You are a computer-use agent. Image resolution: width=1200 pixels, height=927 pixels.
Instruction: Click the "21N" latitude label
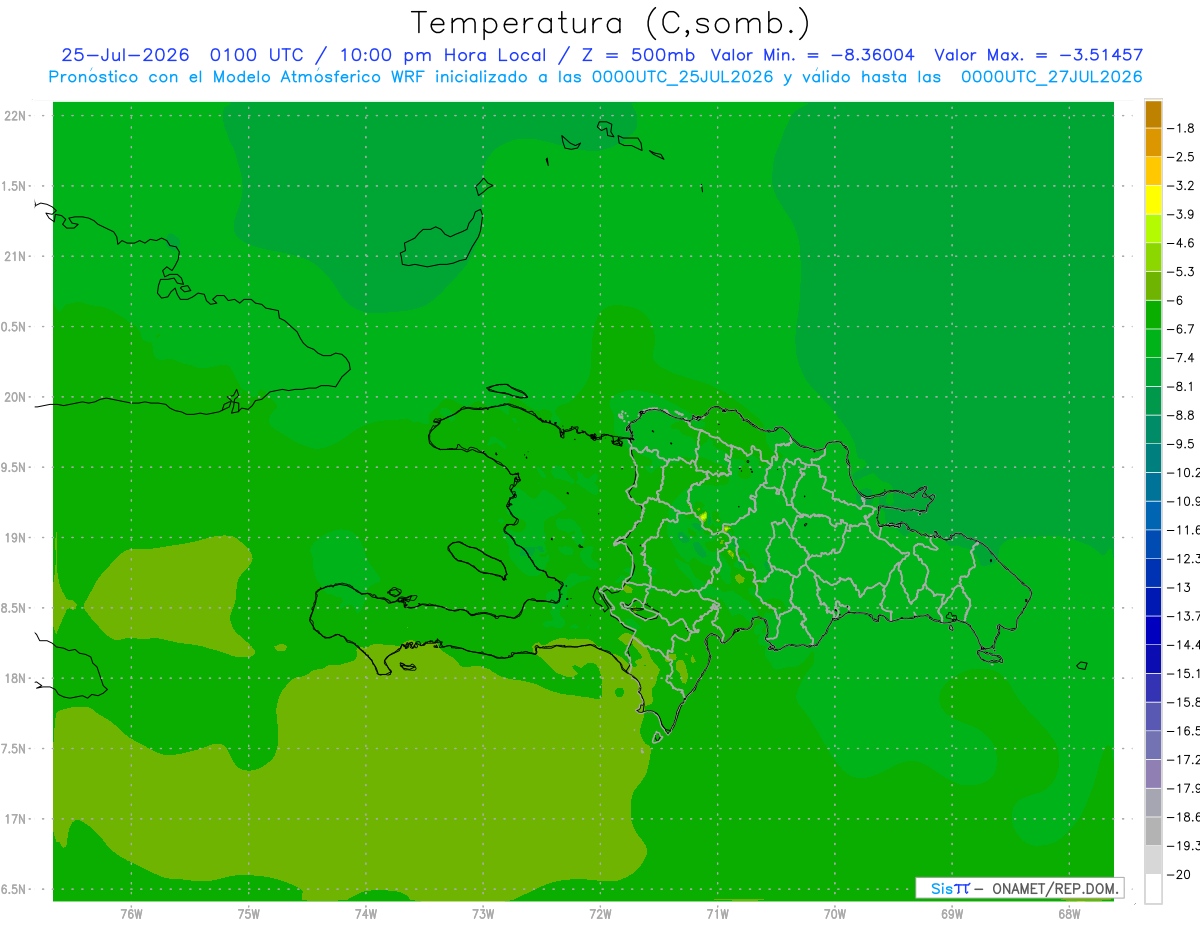click(17, 257)
